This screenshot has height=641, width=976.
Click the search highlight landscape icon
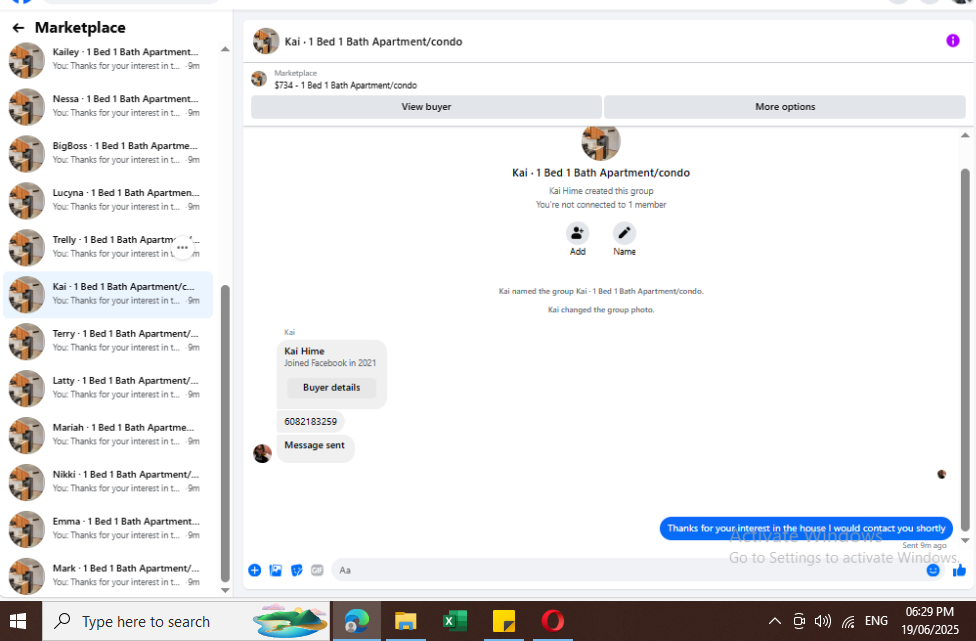click(290, 621)
